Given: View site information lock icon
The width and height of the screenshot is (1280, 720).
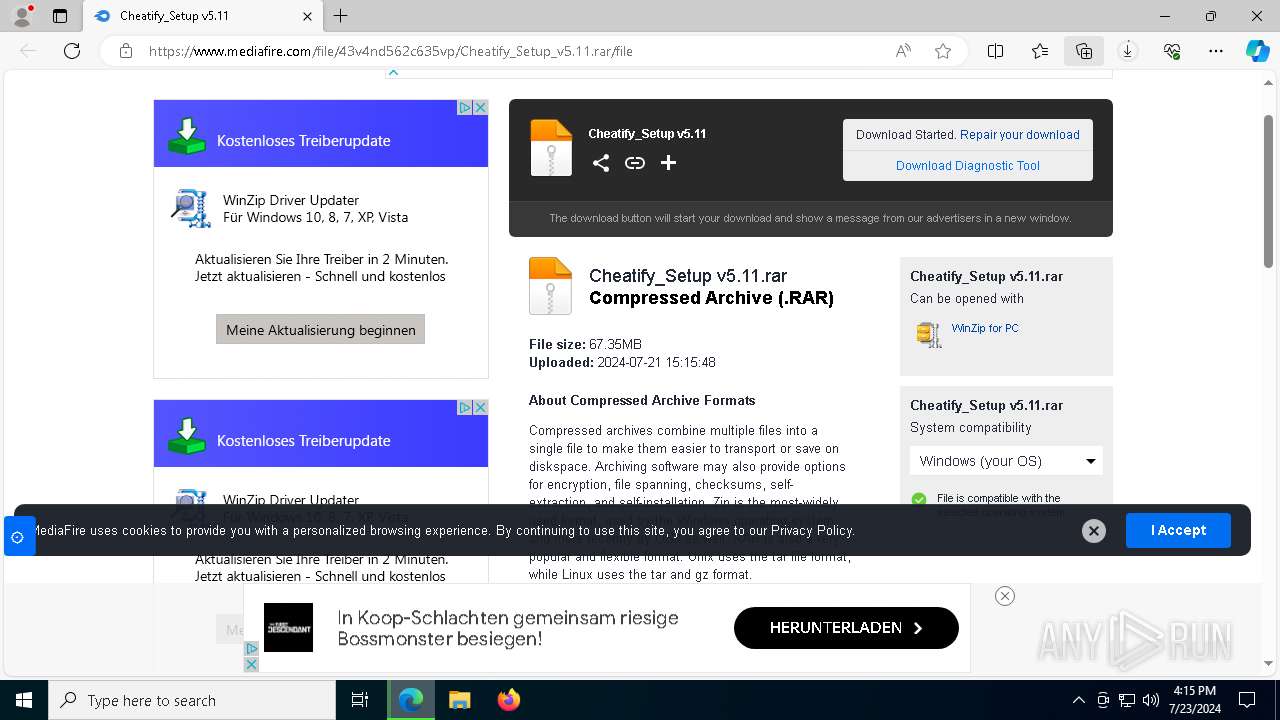Looking at the screenshot, I should point(126,51).
